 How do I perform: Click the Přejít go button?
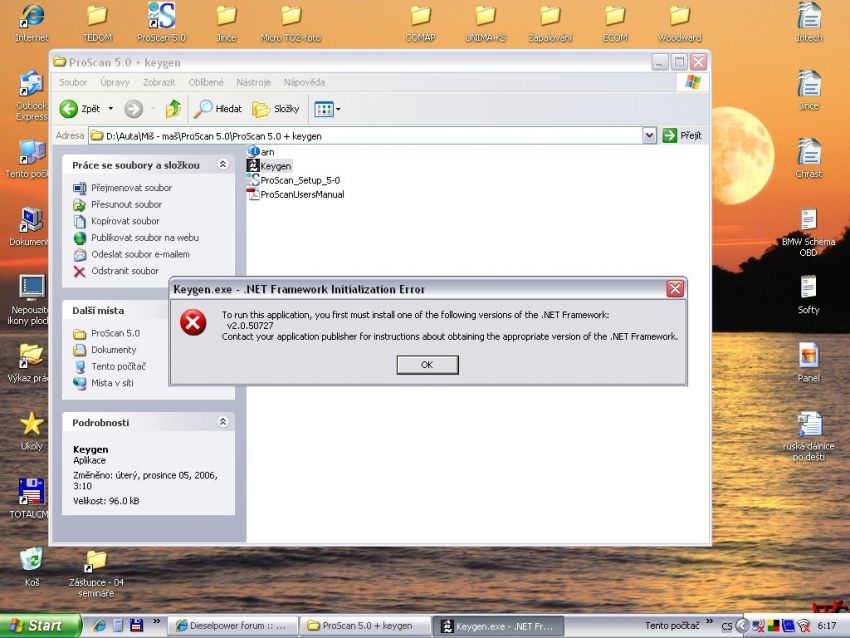[682, 136]
